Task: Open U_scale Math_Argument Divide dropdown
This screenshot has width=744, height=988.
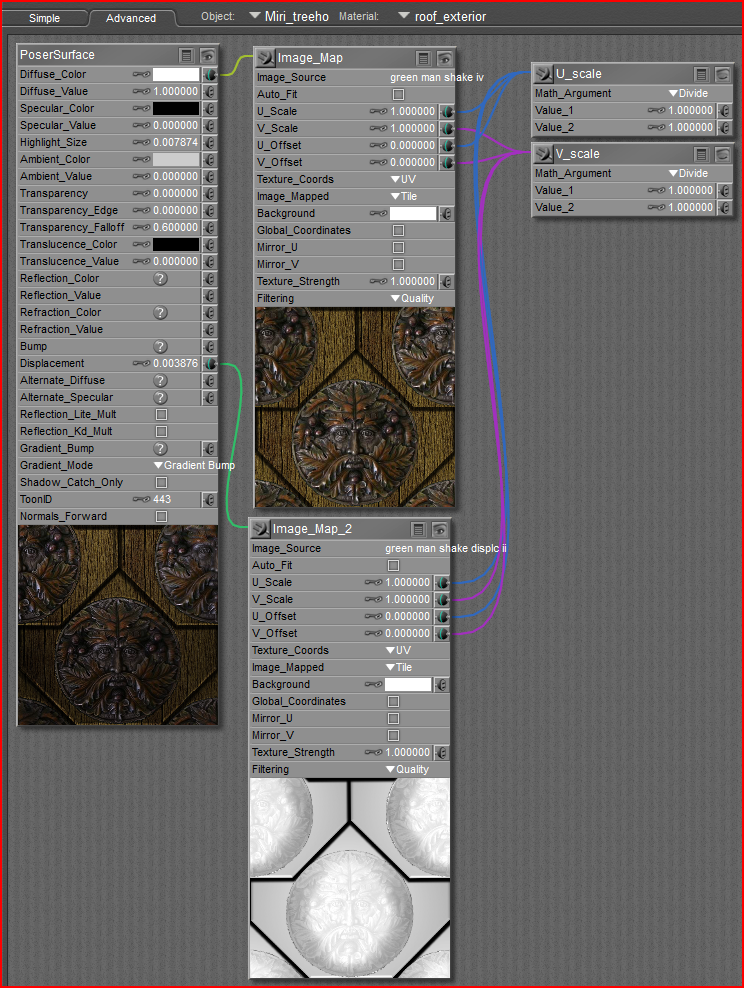Action: [689, 93]
